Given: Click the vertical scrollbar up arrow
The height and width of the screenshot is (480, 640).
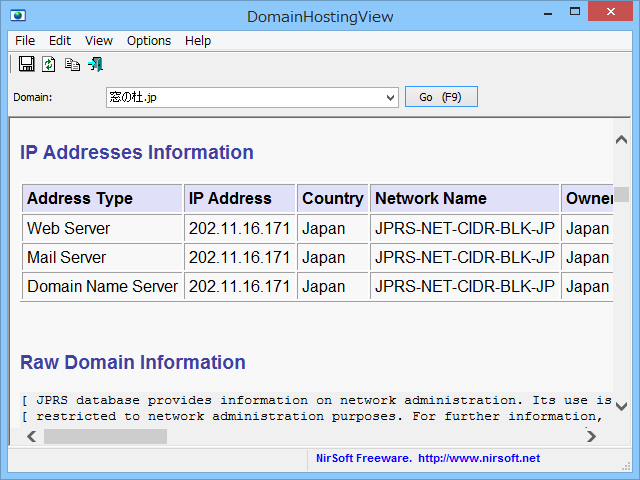Looking at the screenshot, I should 622,140.
